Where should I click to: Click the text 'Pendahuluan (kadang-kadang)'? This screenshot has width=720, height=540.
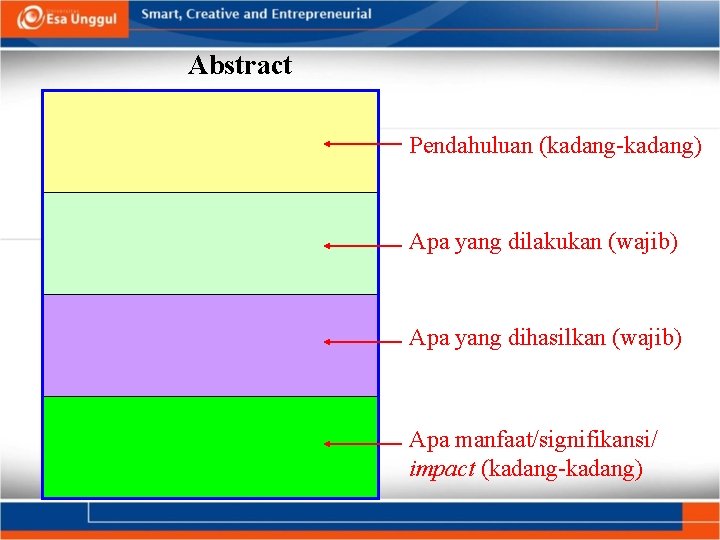(x=556, y=146)
